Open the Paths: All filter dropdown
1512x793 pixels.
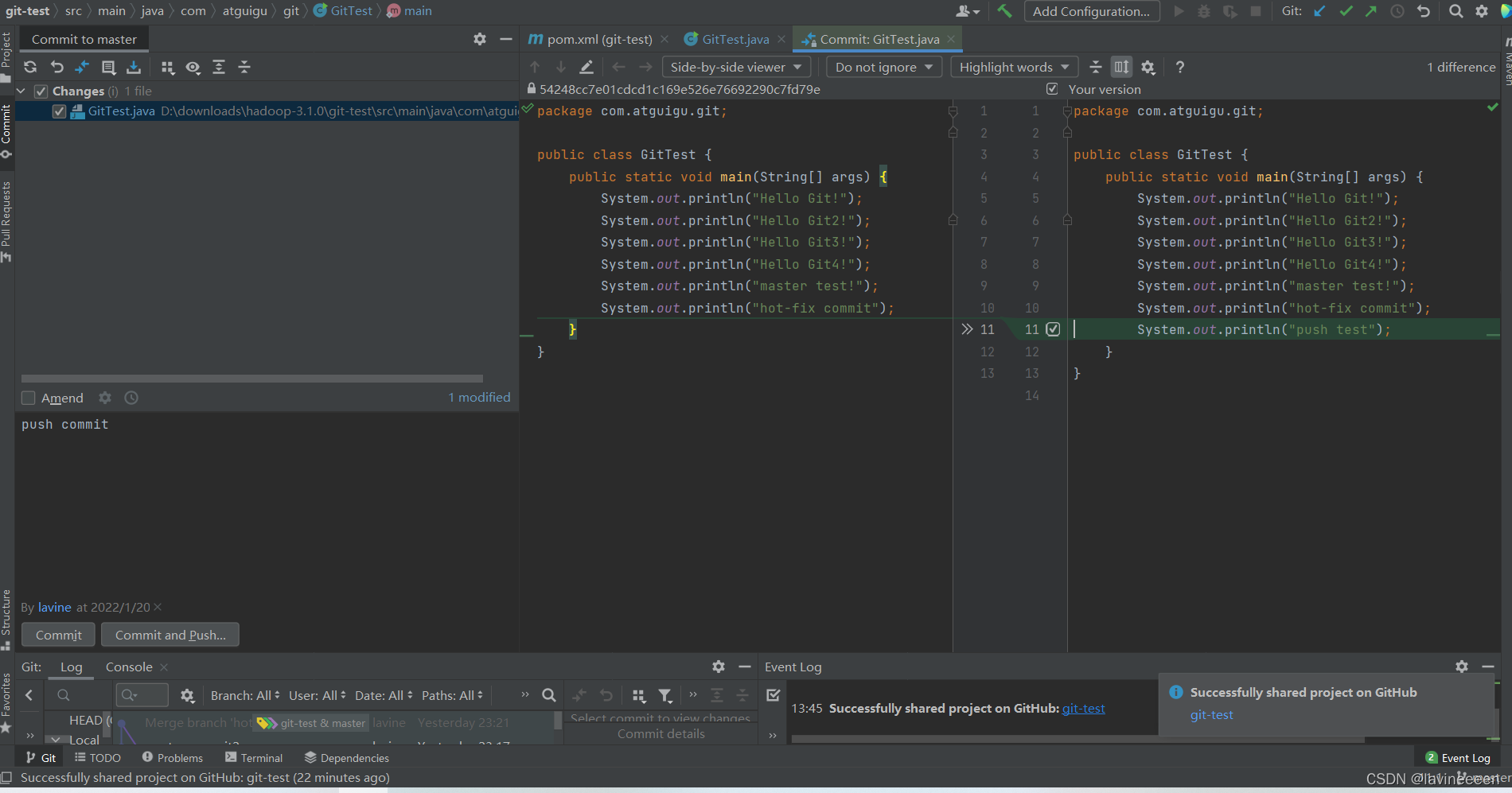pos(452,695)
